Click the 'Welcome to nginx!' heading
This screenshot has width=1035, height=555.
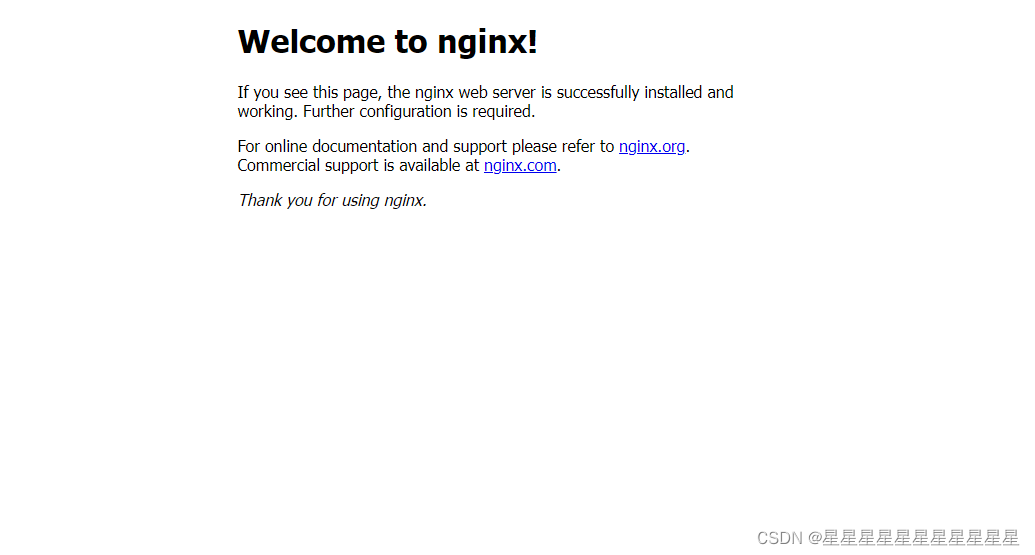click(387, 42)
